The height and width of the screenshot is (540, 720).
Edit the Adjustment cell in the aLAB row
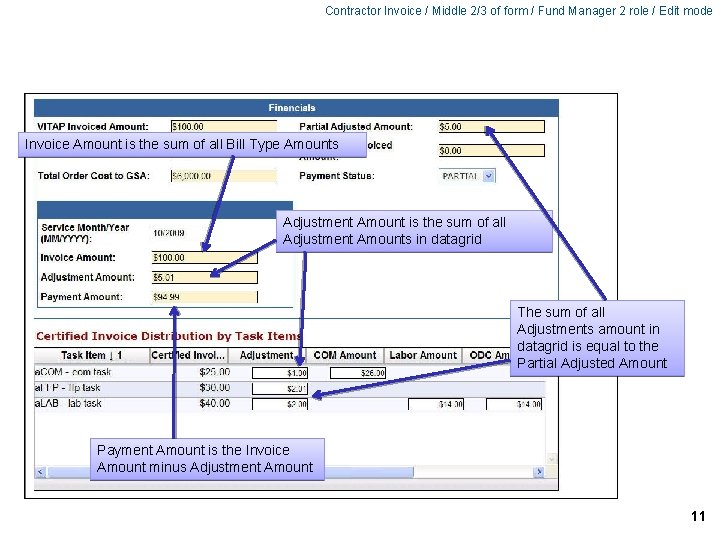pyautogui.click(x=280, y=404)
